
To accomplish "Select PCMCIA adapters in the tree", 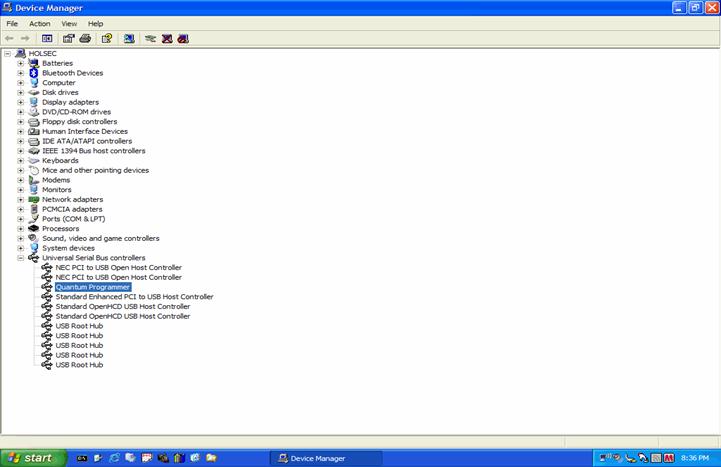I will (72, 209).
